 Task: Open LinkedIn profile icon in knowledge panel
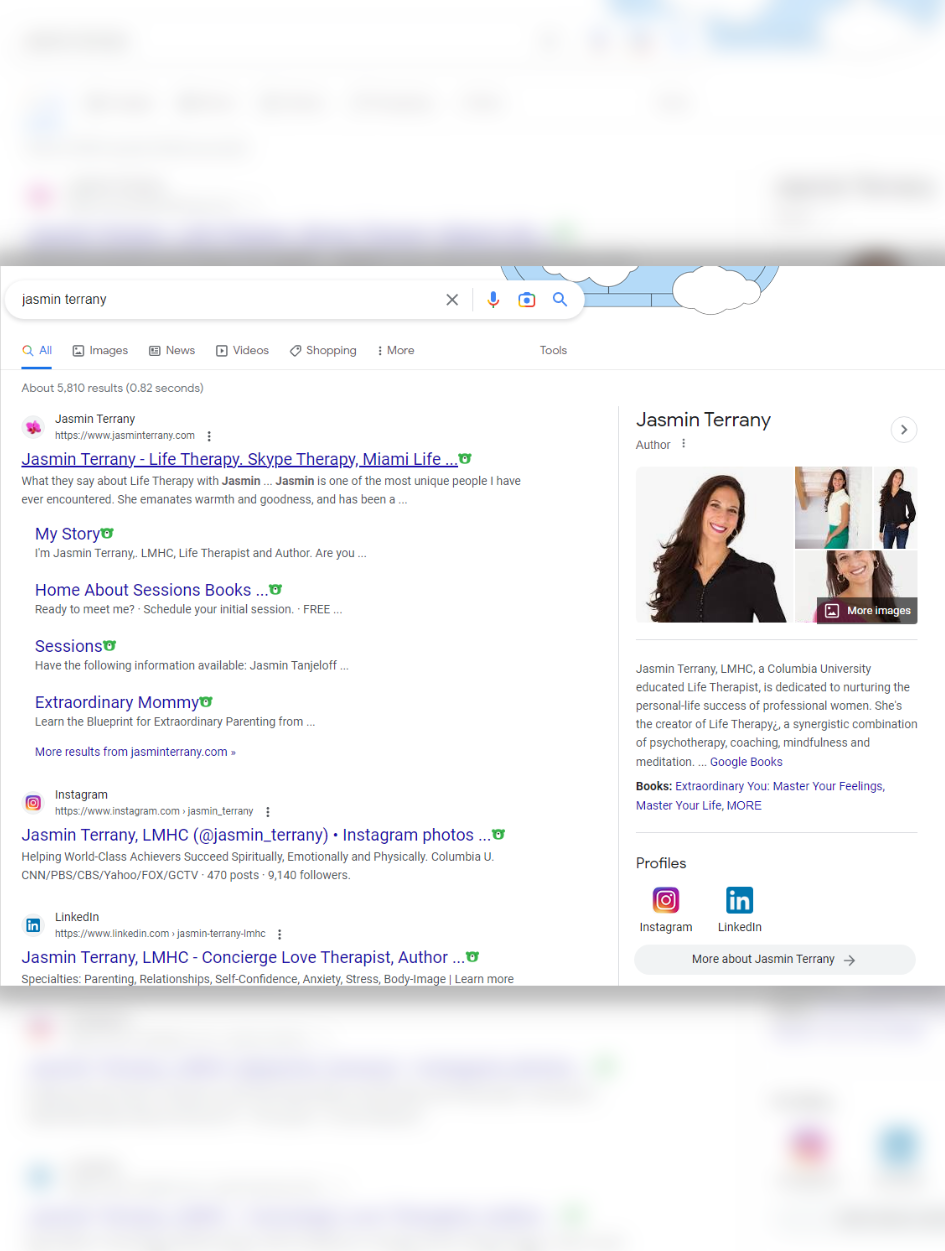pyautogui.click(x=739, y=900)
